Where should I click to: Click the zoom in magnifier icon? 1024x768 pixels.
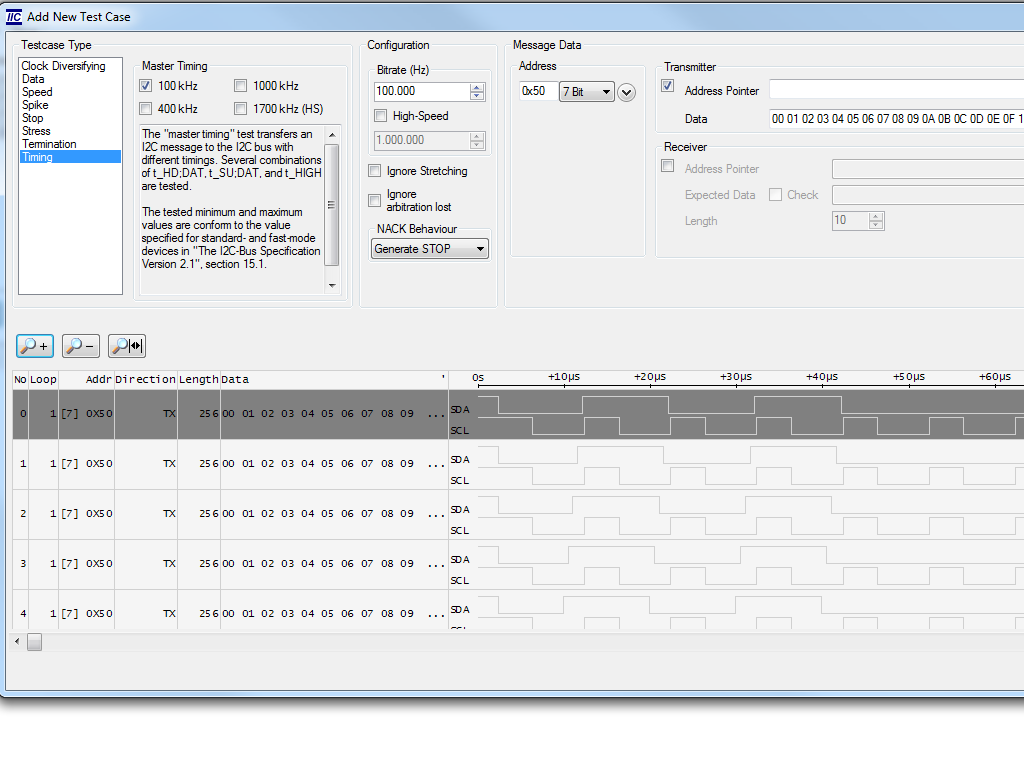35,346
